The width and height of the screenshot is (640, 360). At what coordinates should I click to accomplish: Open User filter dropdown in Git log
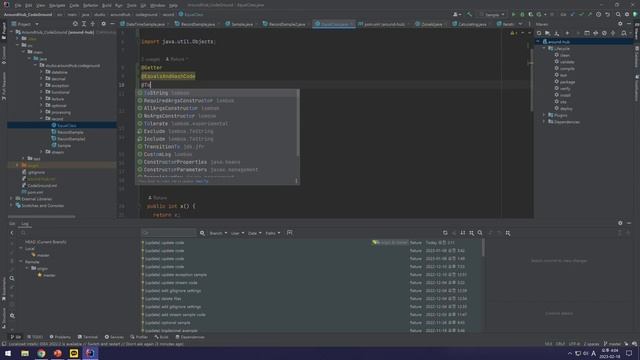click(238, 233)
